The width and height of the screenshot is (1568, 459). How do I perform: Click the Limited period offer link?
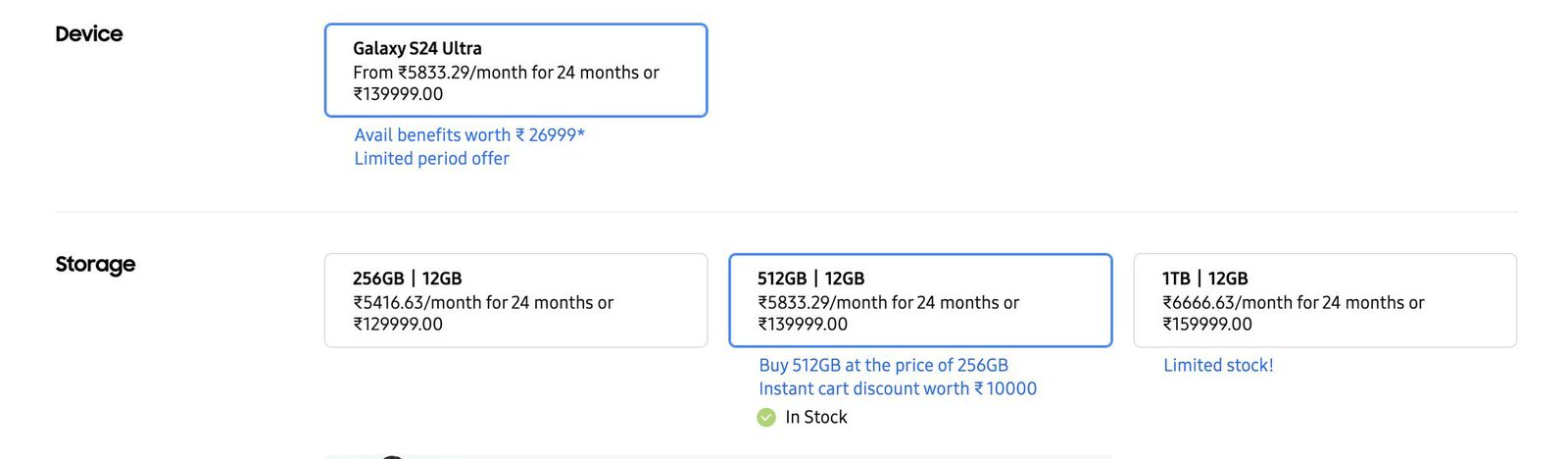click(x=431, y=159)
